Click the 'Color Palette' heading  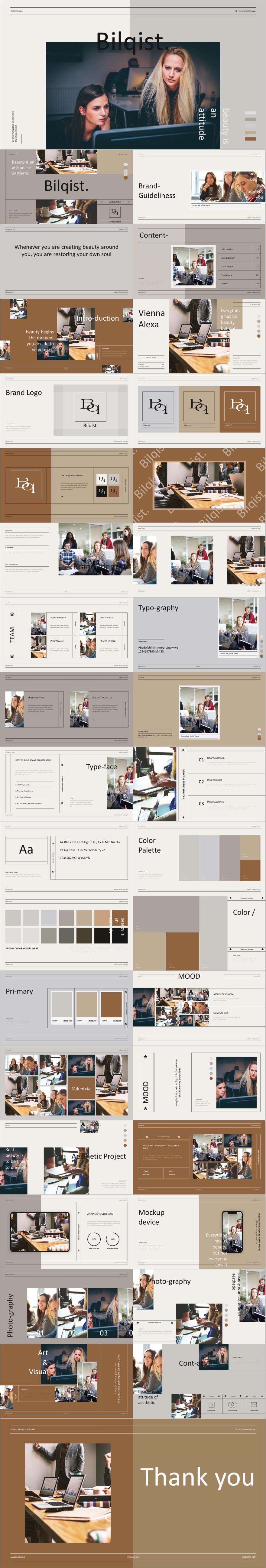click(x=150, y=845)
